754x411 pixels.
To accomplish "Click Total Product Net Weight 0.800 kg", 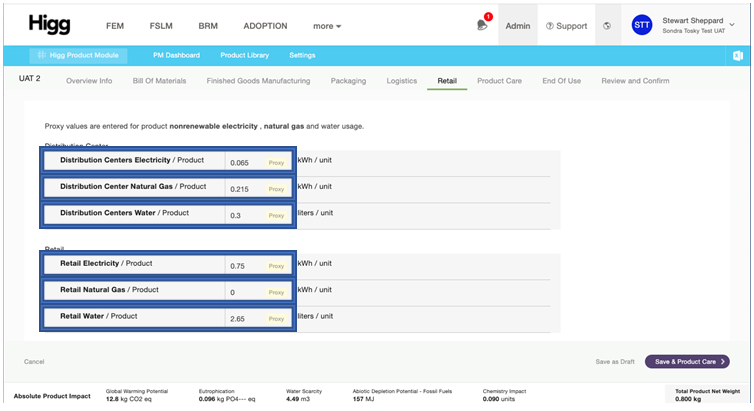I will (707, 395).
